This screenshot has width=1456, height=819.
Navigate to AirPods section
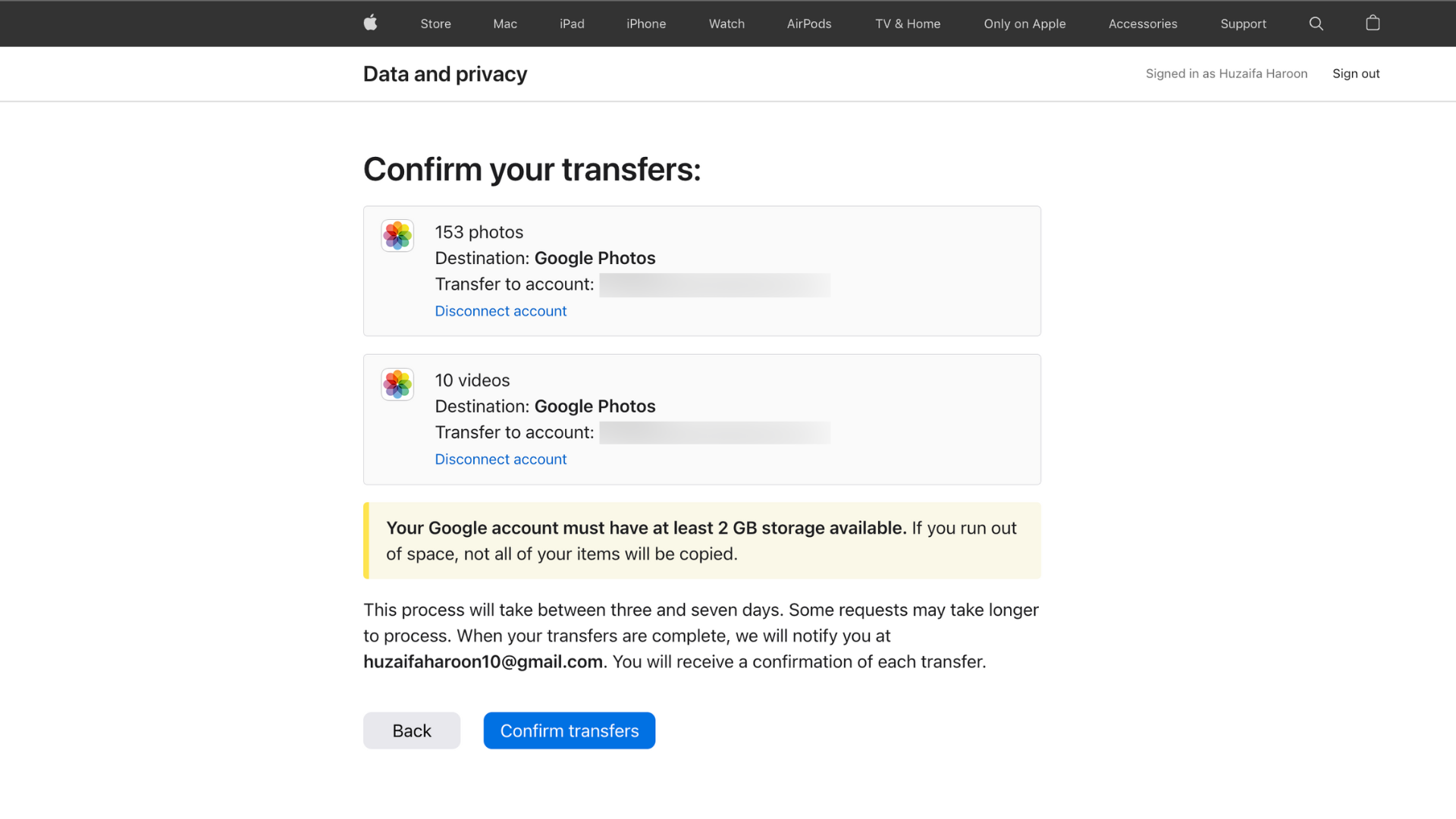point(809,24)
